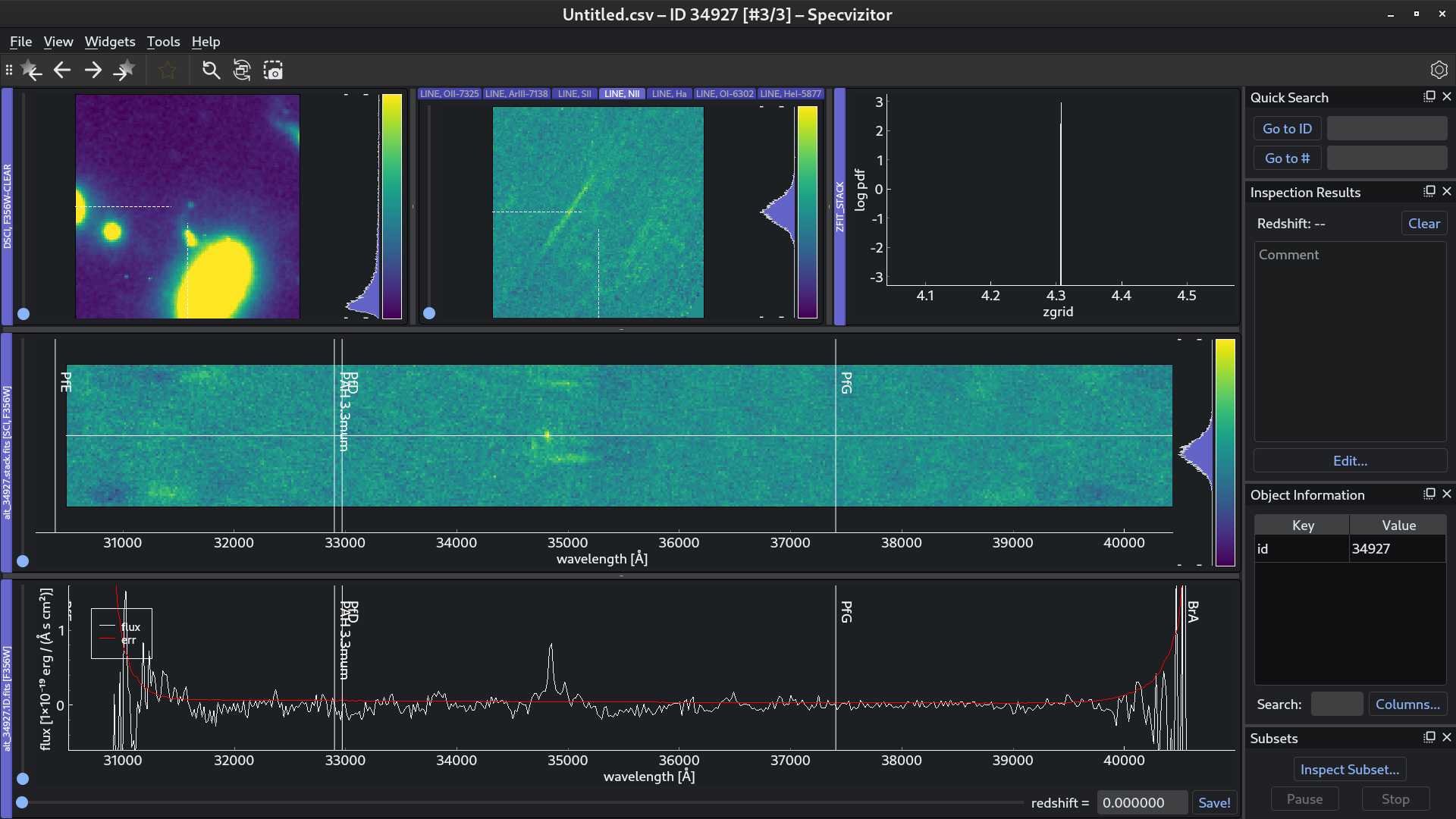
Task: Click the 1D spectrum smoothing slider handle
Action: point(23,779)
